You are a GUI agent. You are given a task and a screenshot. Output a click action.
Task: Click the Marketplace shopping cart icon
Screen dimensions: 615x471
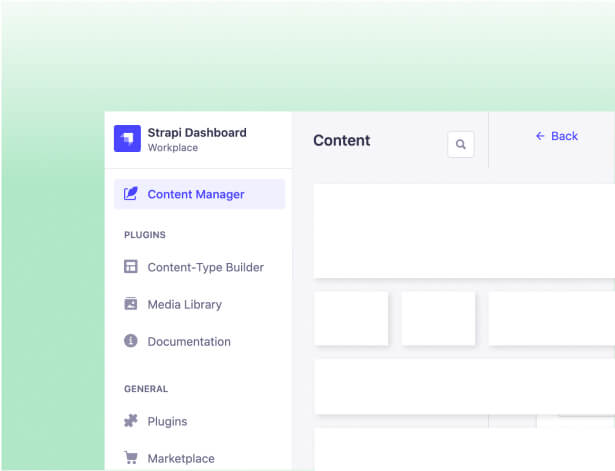pos(131,458)
